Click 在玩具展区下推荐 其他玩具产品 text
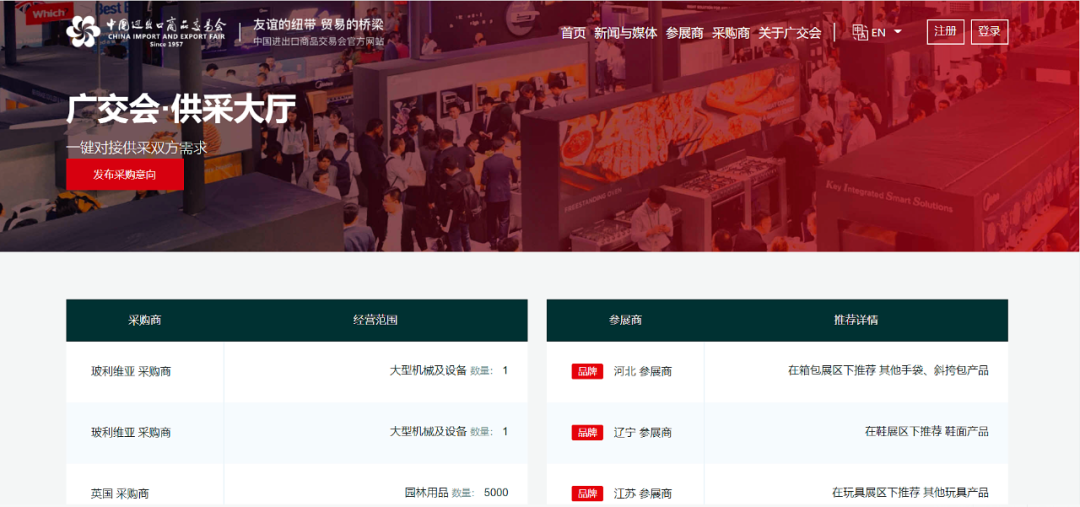 coord(910,493)
